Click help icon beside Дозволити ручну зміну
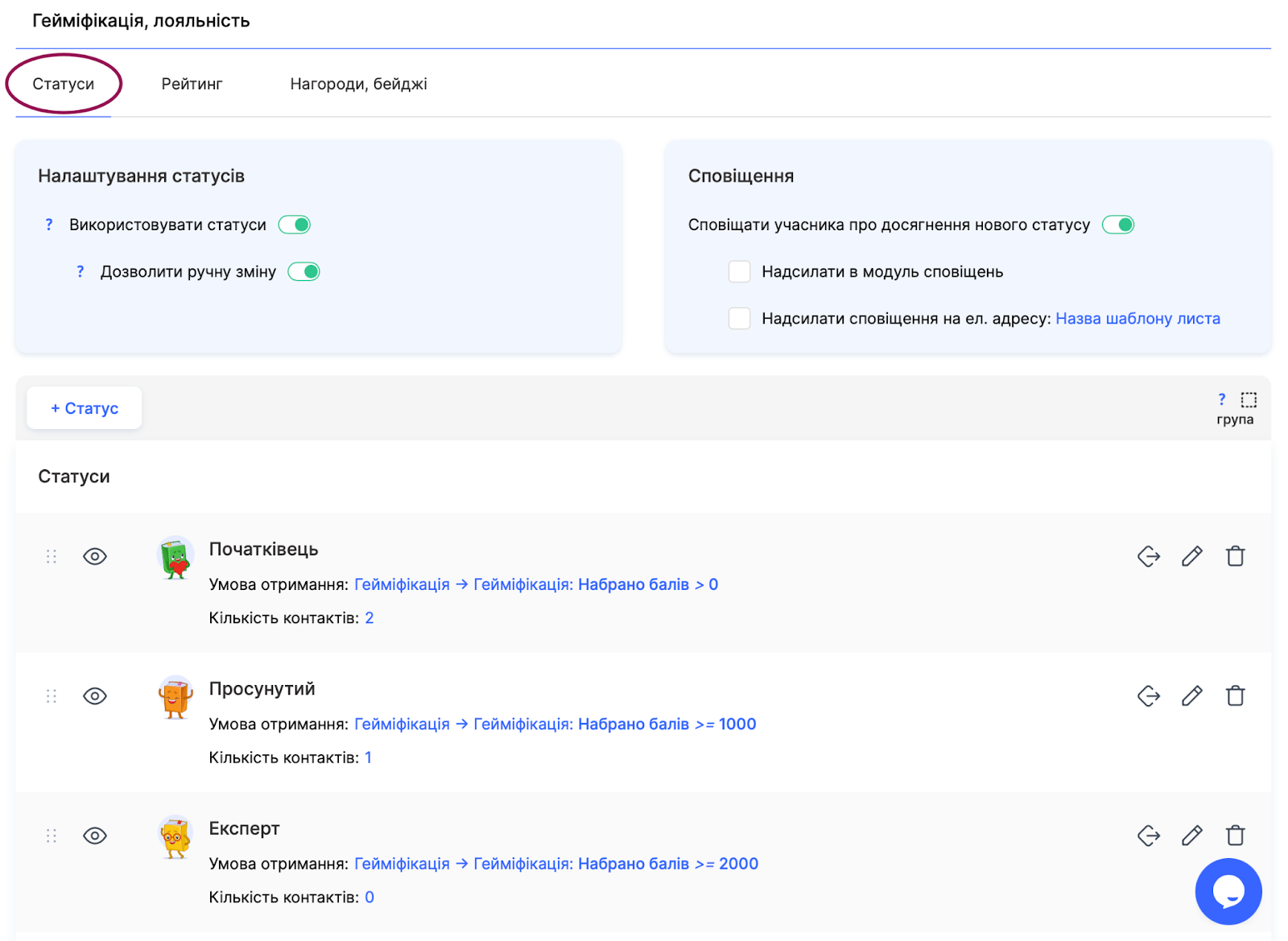 tap(80, 272)
